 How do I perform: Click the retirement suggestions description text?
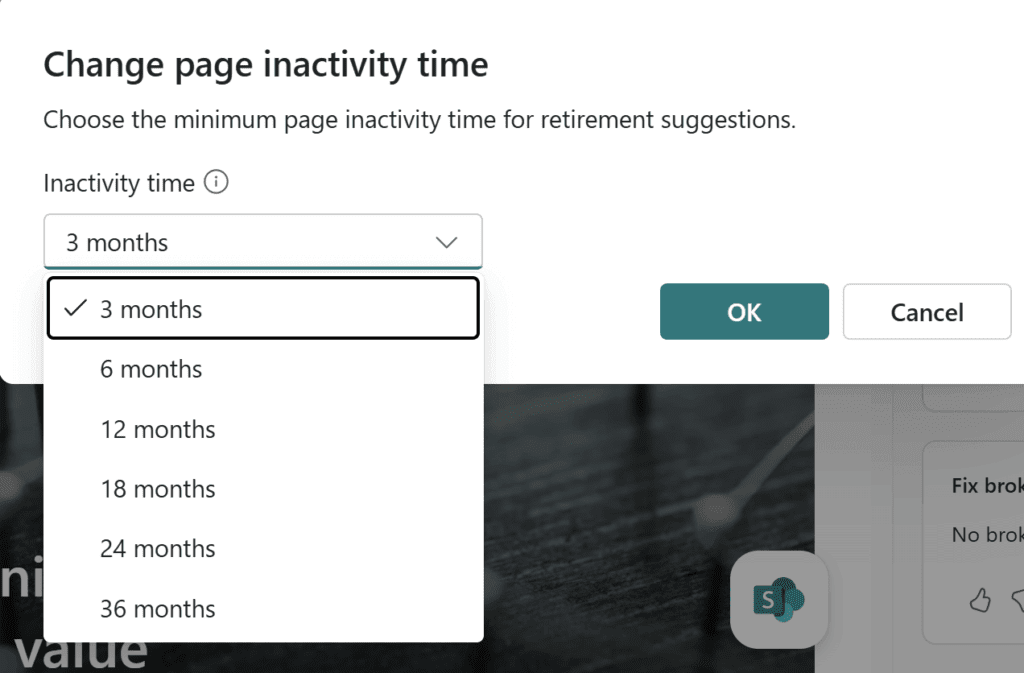click(419, 121)
